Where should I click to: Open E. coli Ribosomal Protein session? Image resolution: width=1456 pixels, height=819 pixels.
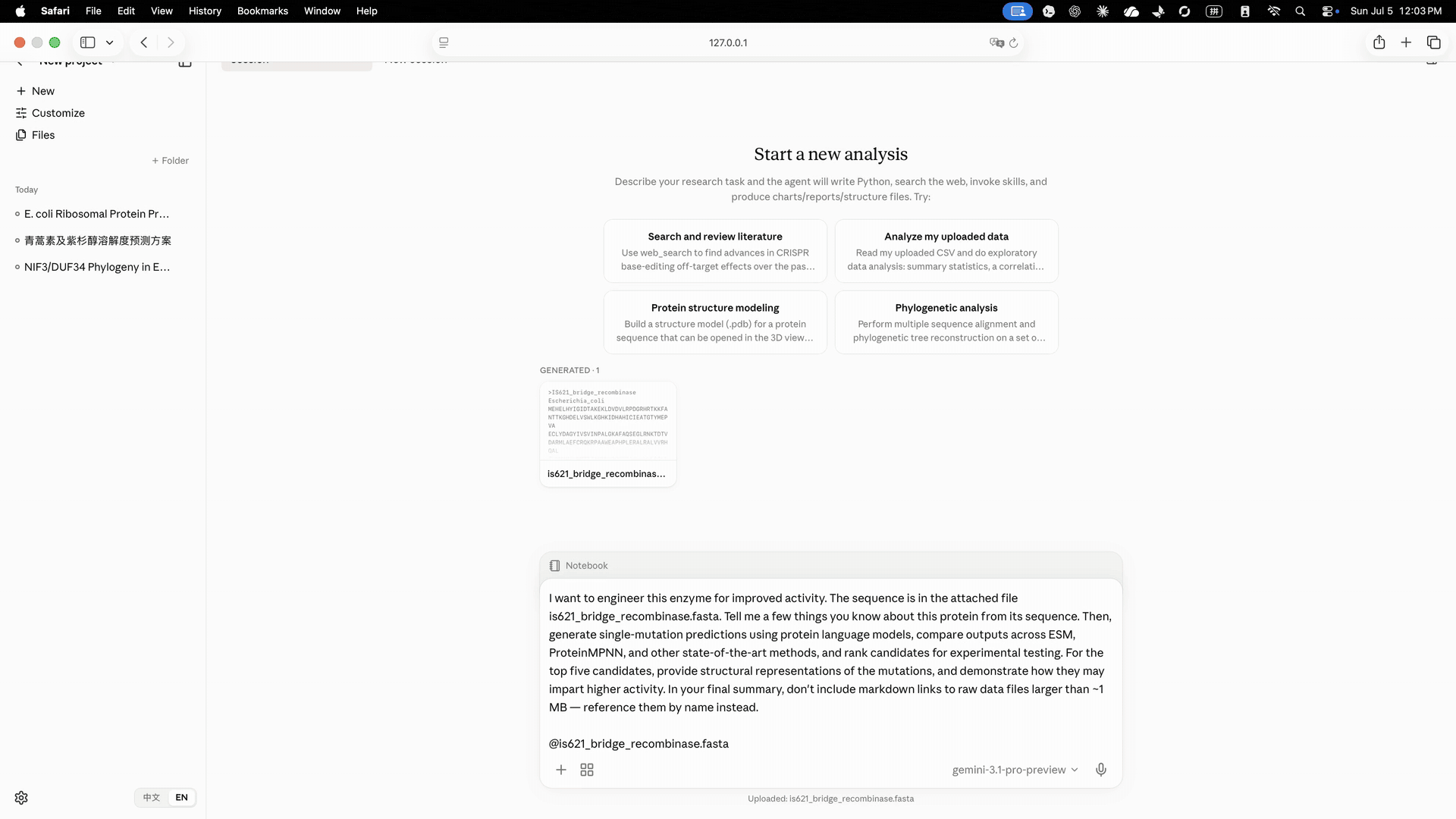[x=97, y=214]
